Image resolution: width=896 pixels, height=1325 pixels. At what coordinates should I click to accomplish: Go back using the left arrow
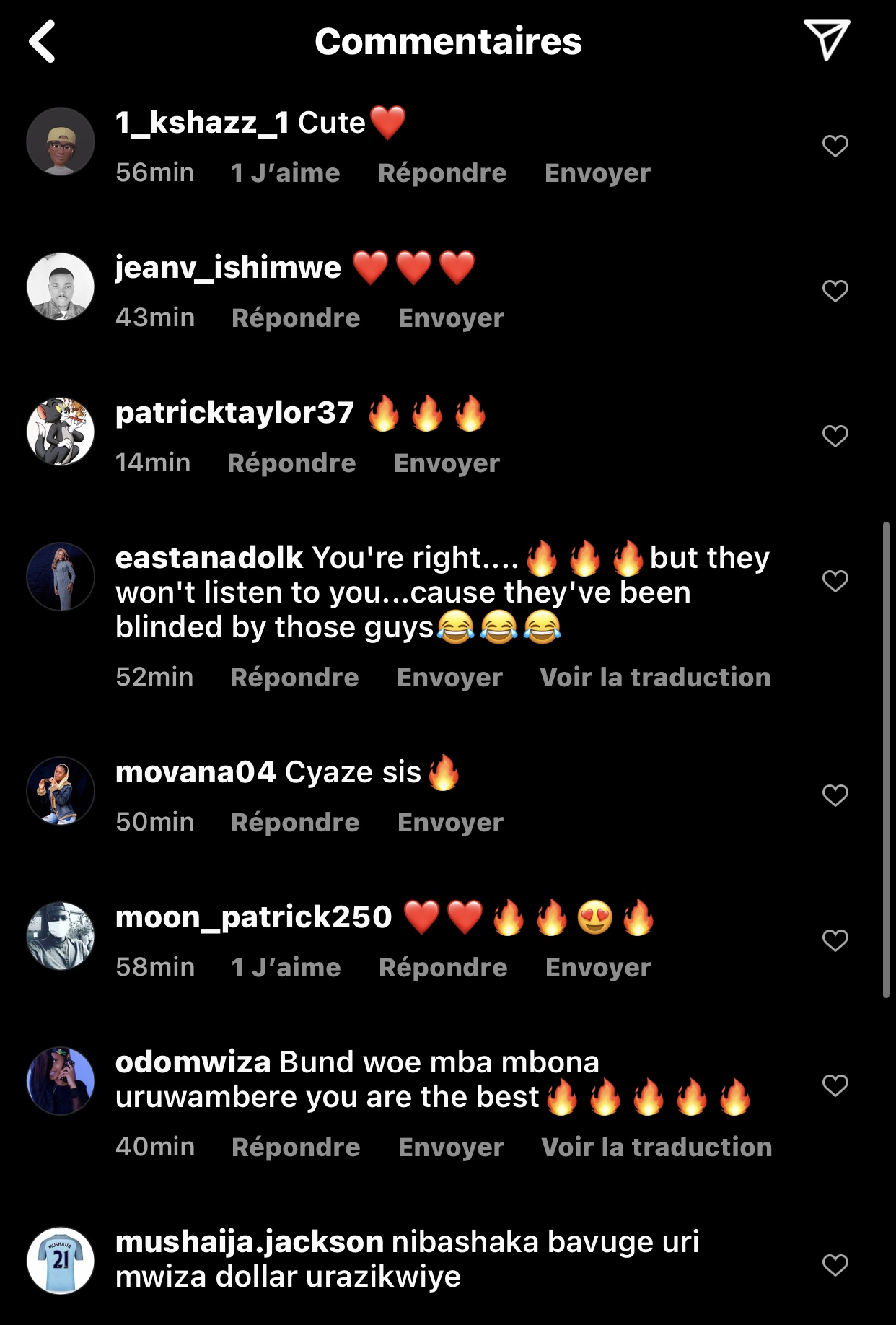click(x=43, y=41)
